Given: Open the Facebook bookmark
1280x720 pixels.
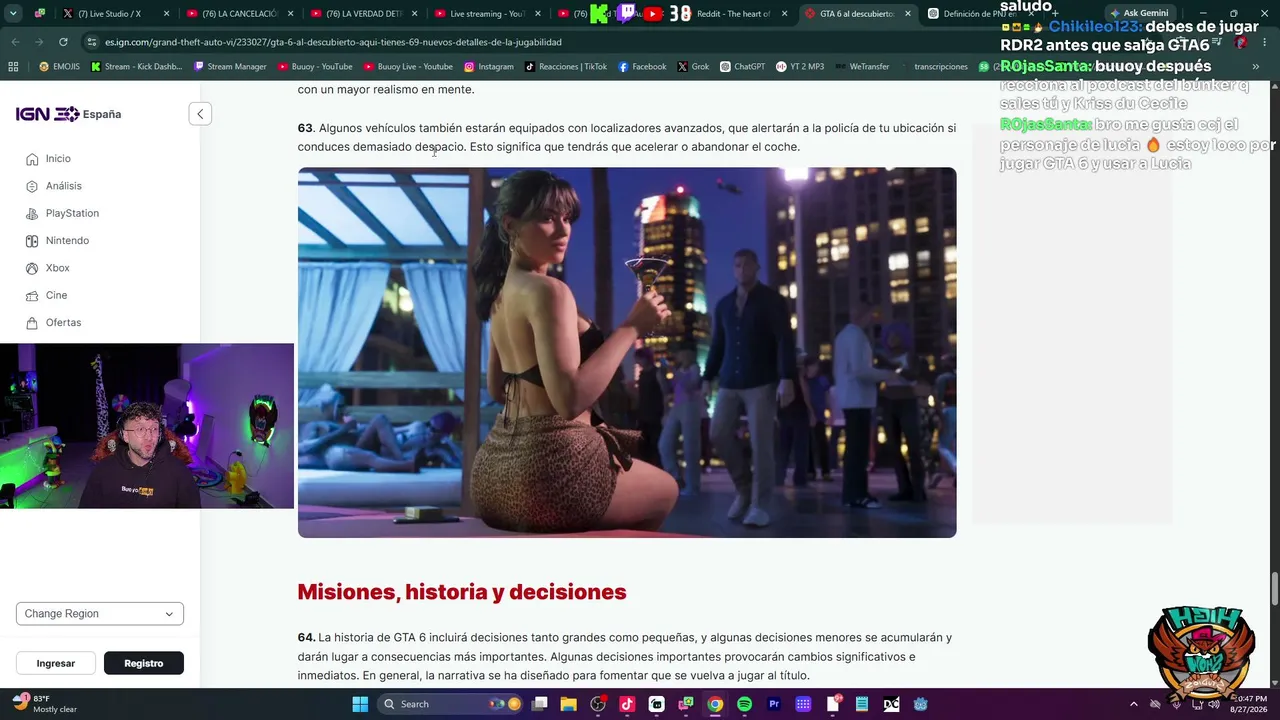Looking at the screenshot, I should click(642, 67).
